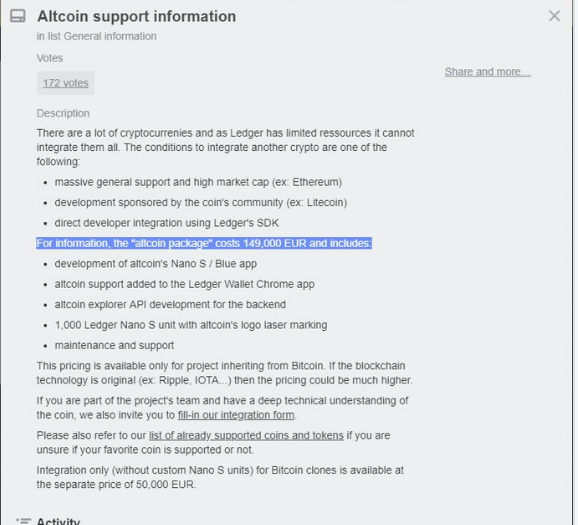Click the Description section label

(63, 113)
